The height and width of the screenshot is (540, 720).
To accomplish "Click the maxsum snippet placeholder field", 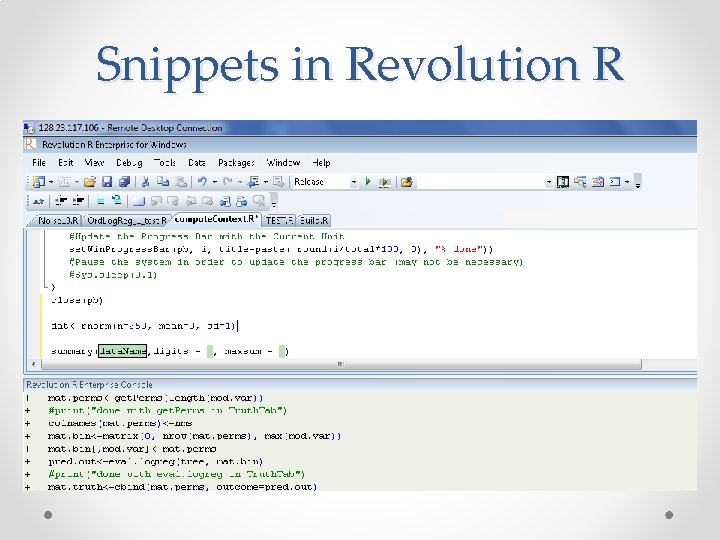I will [x=282, y=351].
